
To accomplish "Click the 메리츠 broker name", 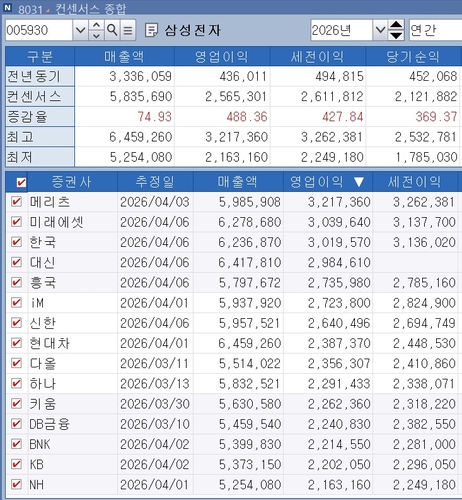I will pyautogui.click(x=50, y=202).
